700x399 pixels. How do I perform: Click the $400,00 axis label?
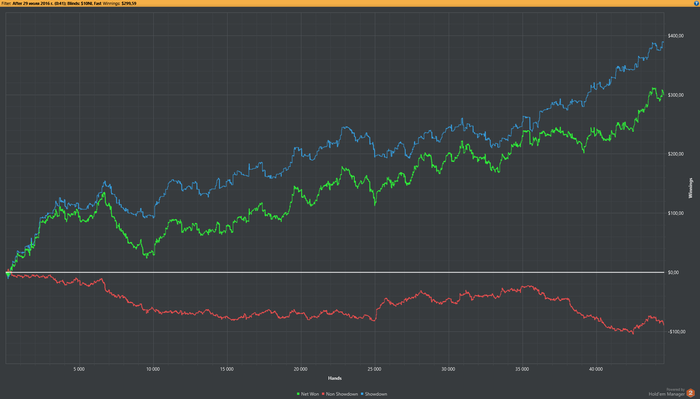[675, 36]
